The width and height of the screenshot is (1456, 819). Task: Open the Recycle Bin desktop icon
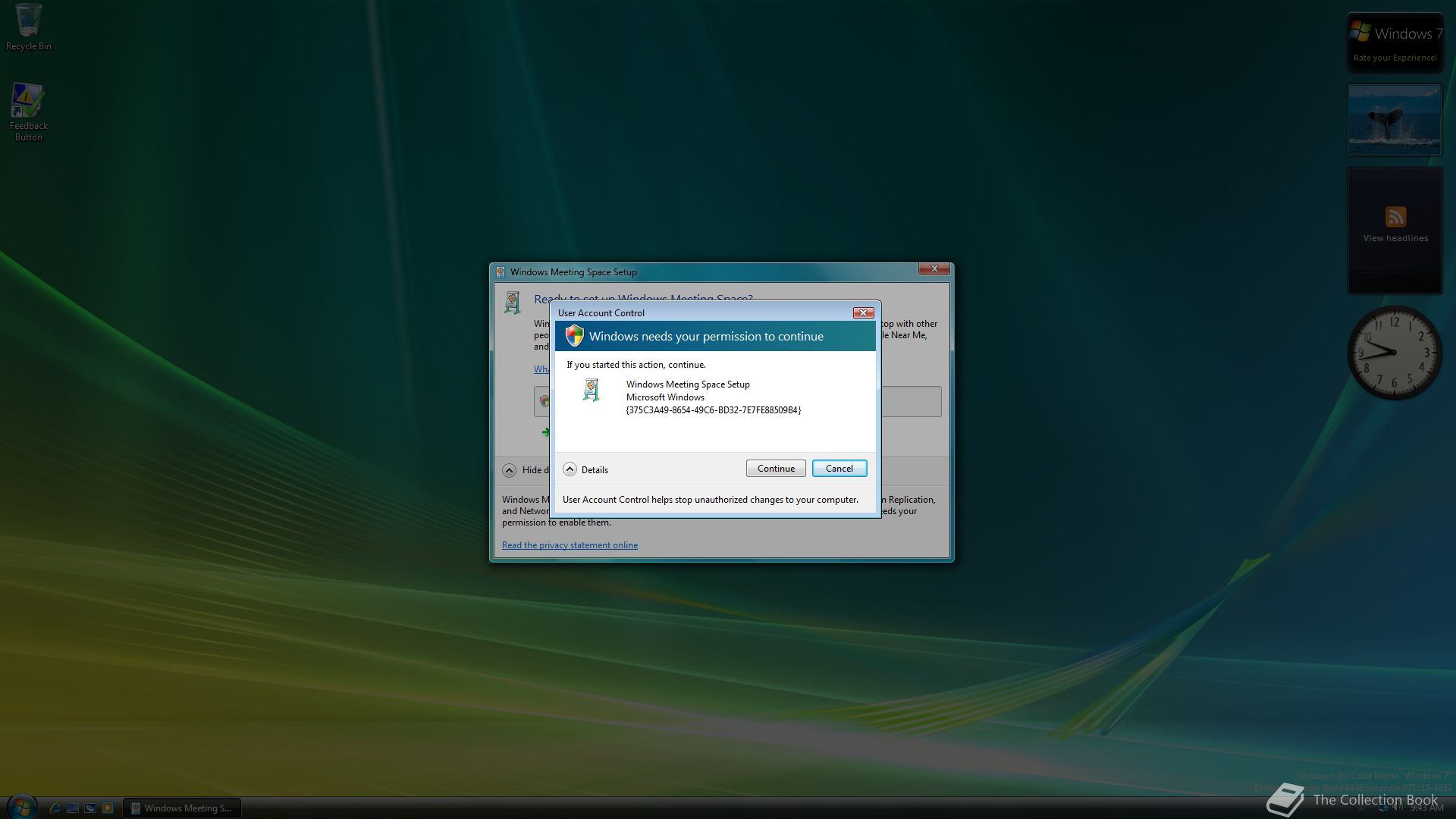pyautogui.click(x=28, y=27)
